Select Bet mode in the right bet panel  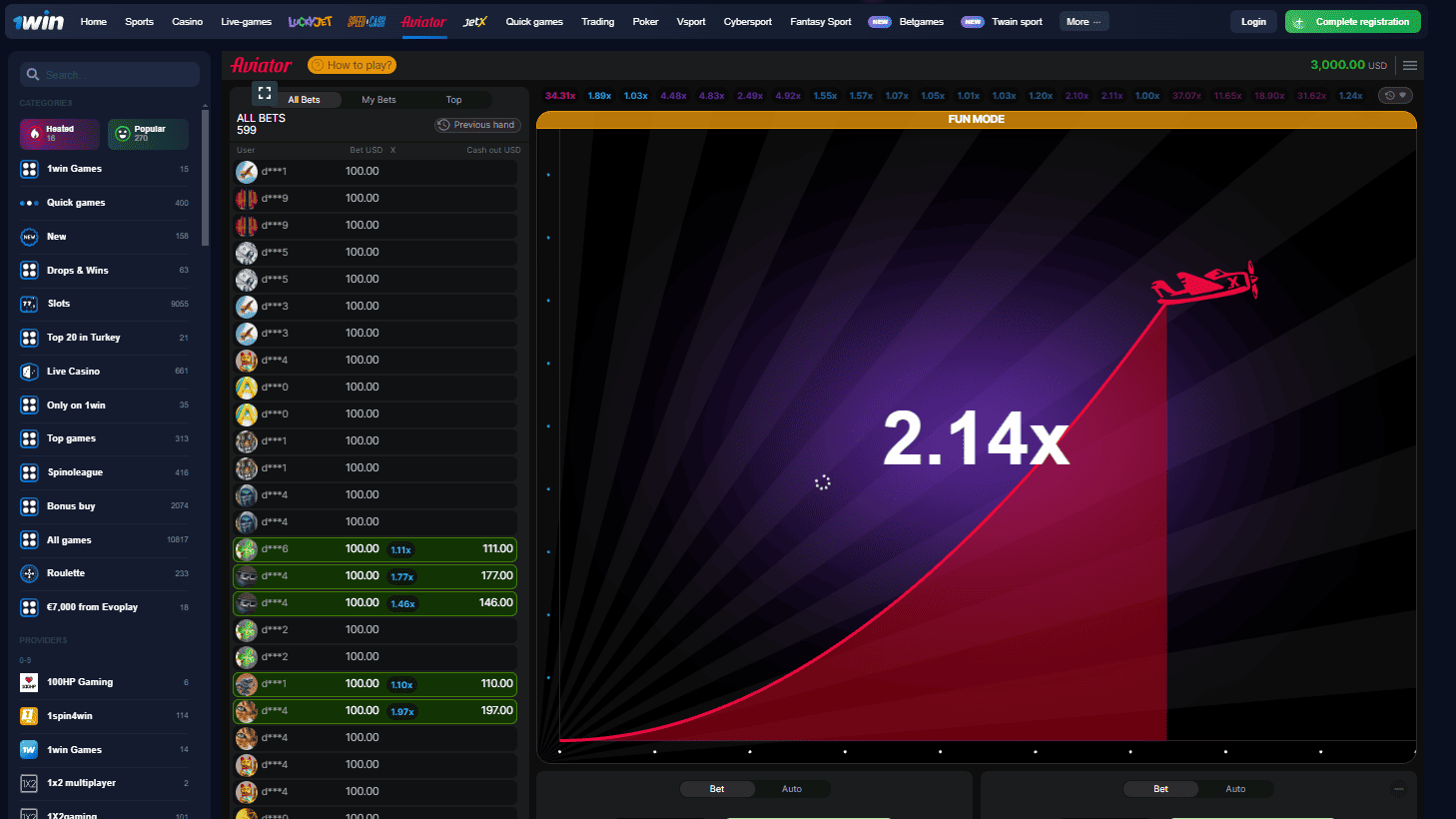[1160, 789]
